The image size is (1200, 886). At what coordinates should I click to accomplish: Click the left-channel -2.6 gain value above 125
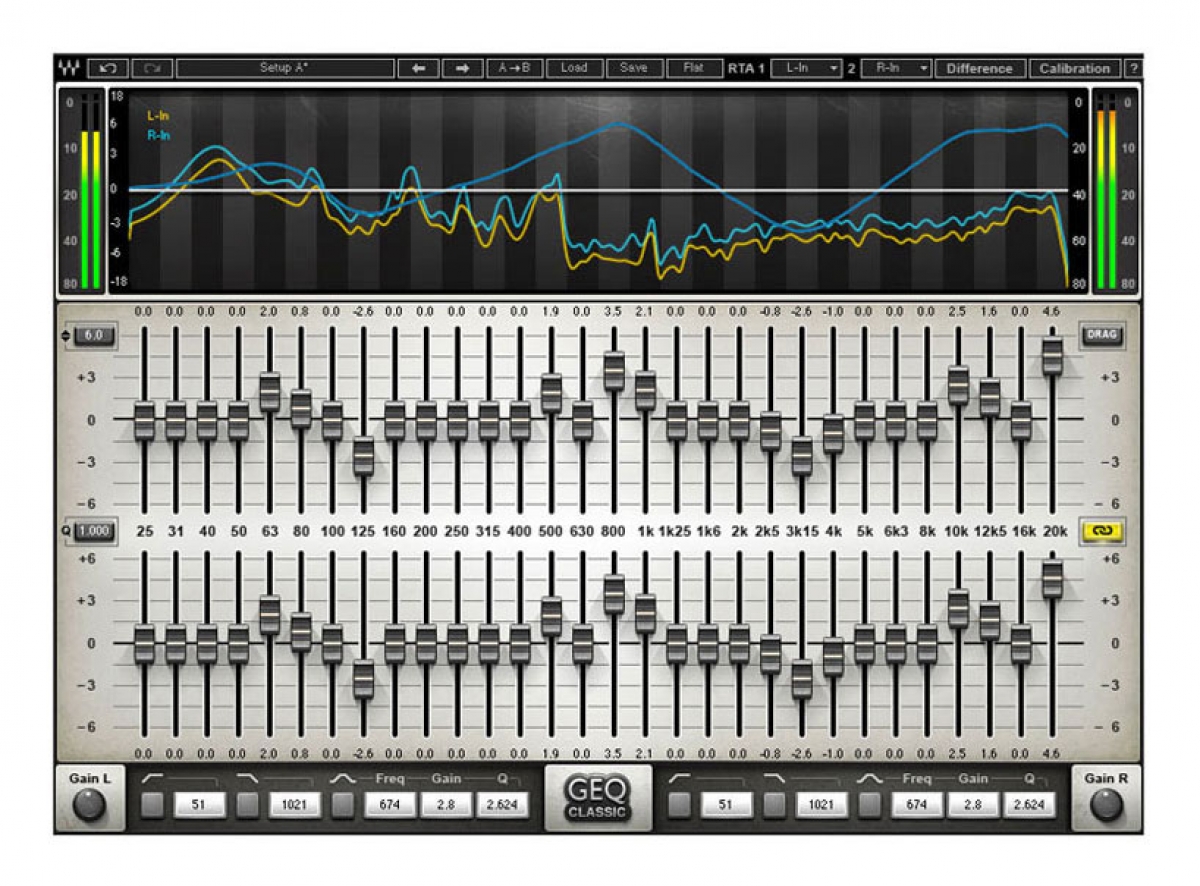click(x=363, y=312)
